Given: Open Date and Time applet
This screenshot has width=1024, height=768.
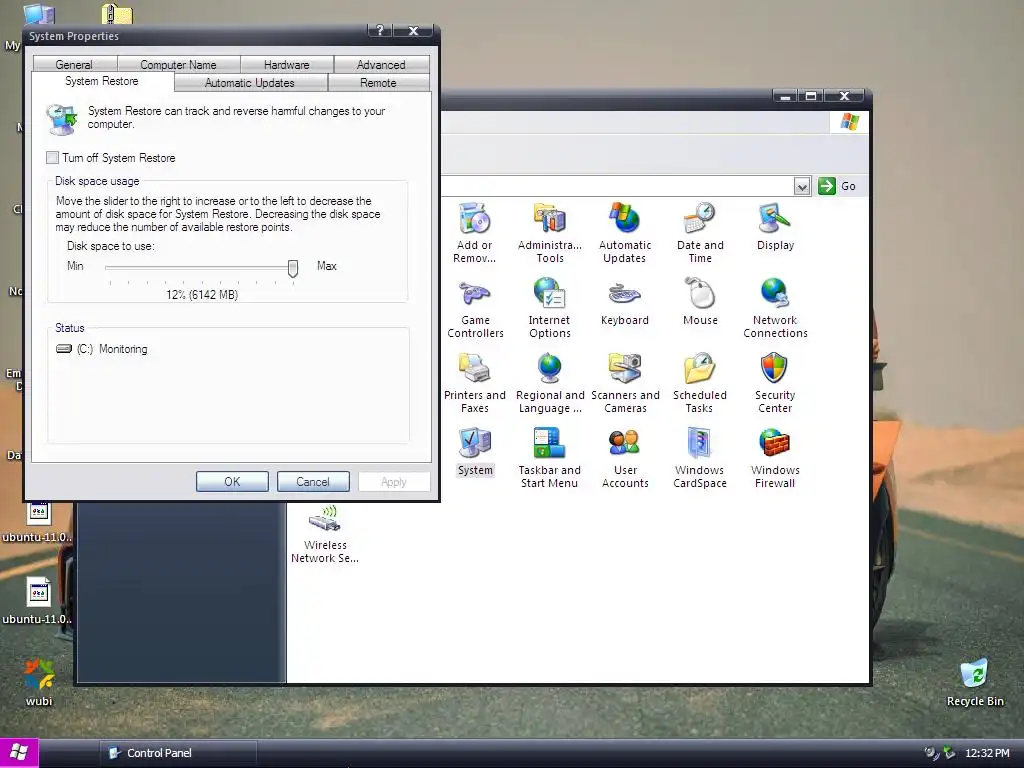Looking at the screenshot, I should 700,232.
